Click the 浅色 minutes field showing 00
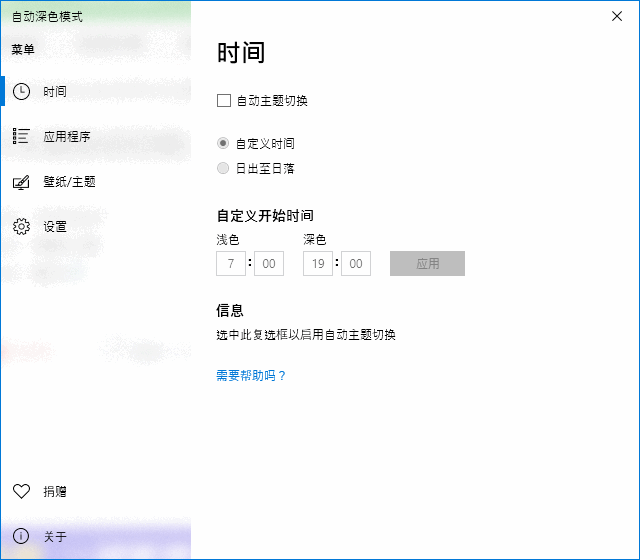 pos(269,264)
